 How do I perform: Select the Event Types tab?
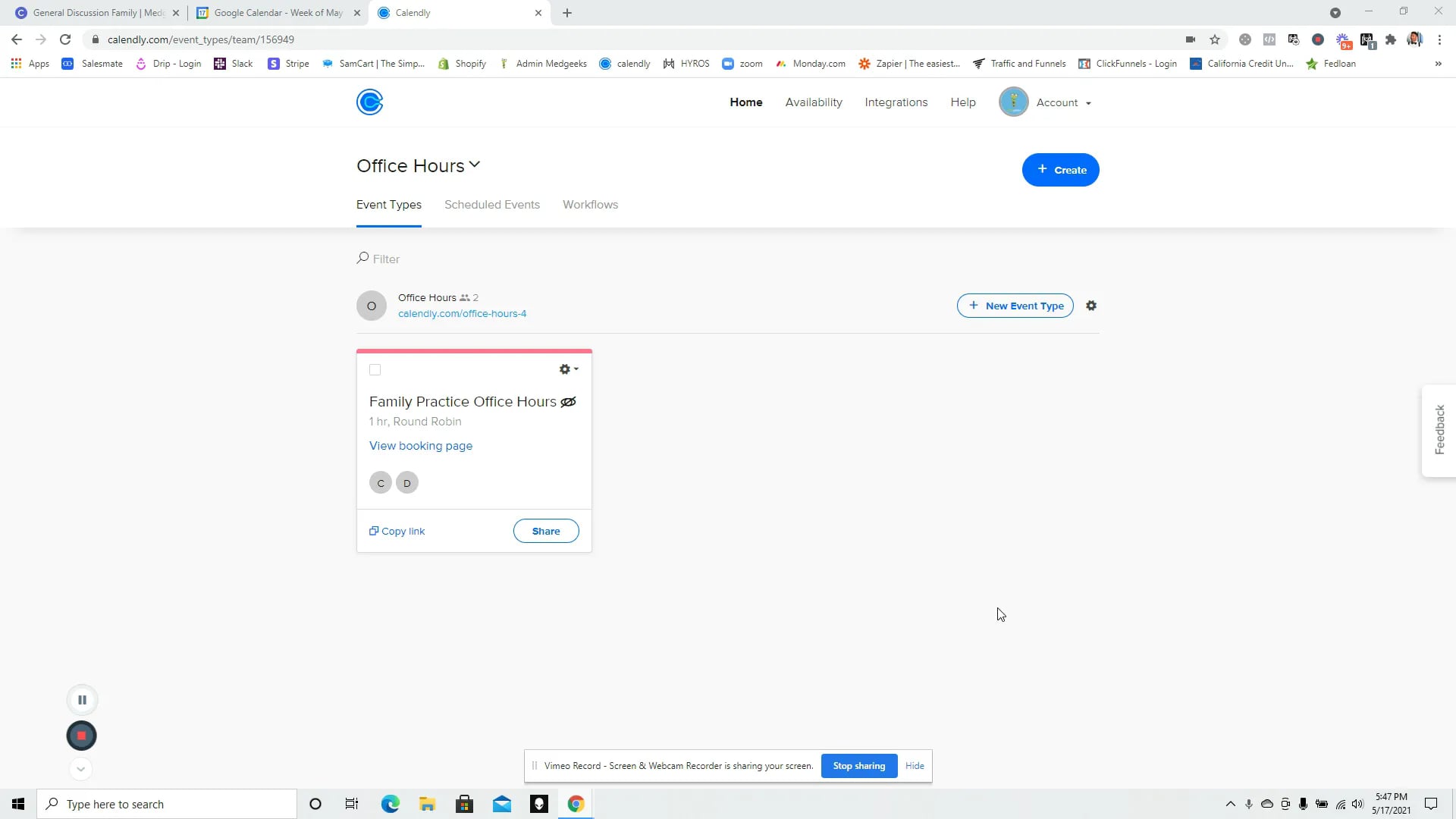tap(389, 205)
